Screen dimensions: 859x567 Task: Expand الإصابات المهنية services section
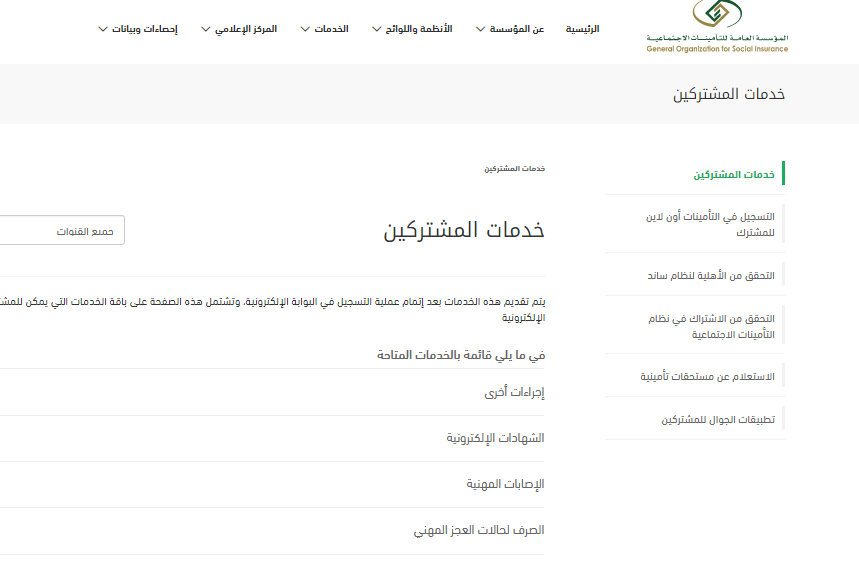[x=505, y=485]
